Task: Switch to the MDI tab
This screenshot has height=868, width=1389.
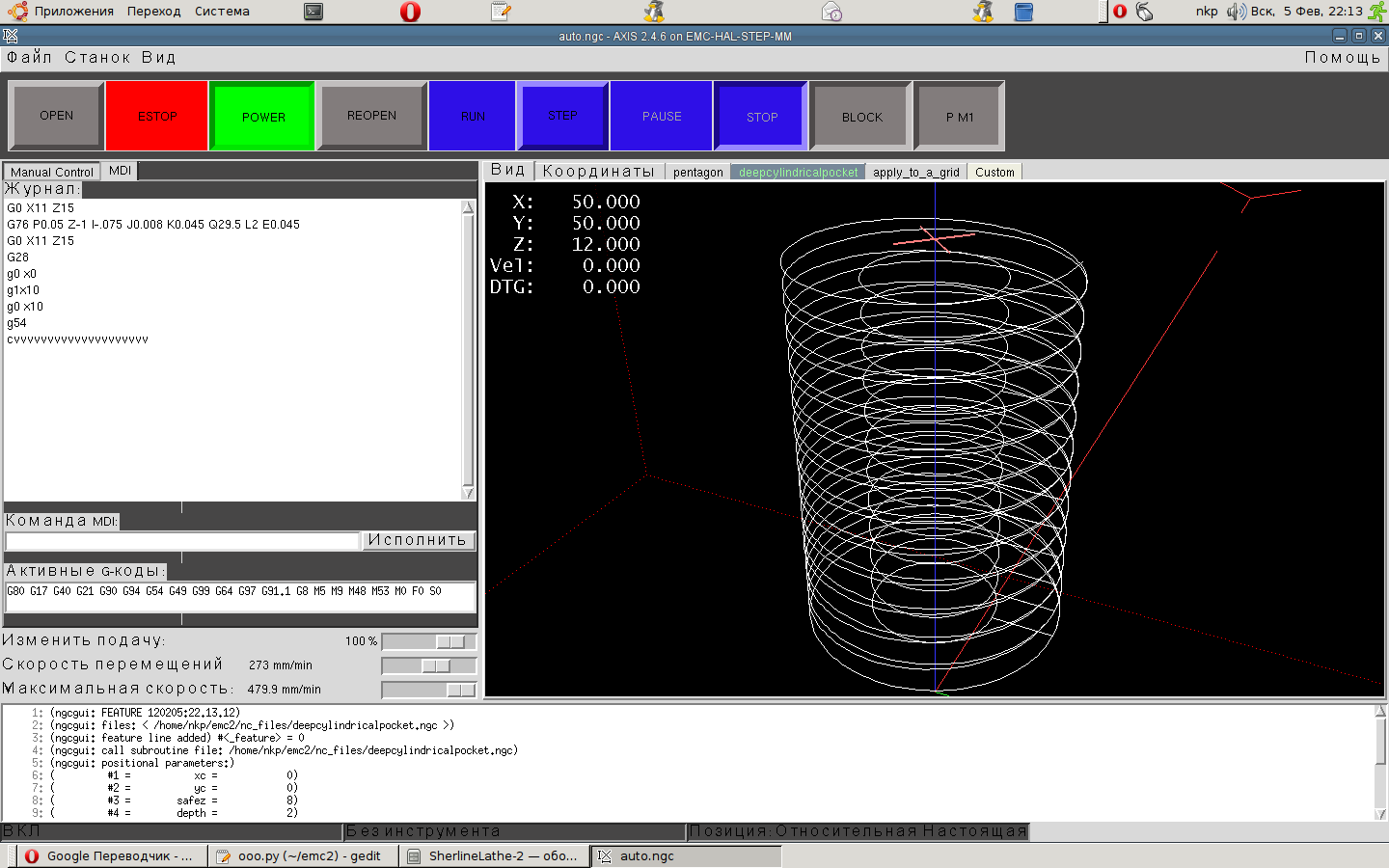Action: click(120, 171)
